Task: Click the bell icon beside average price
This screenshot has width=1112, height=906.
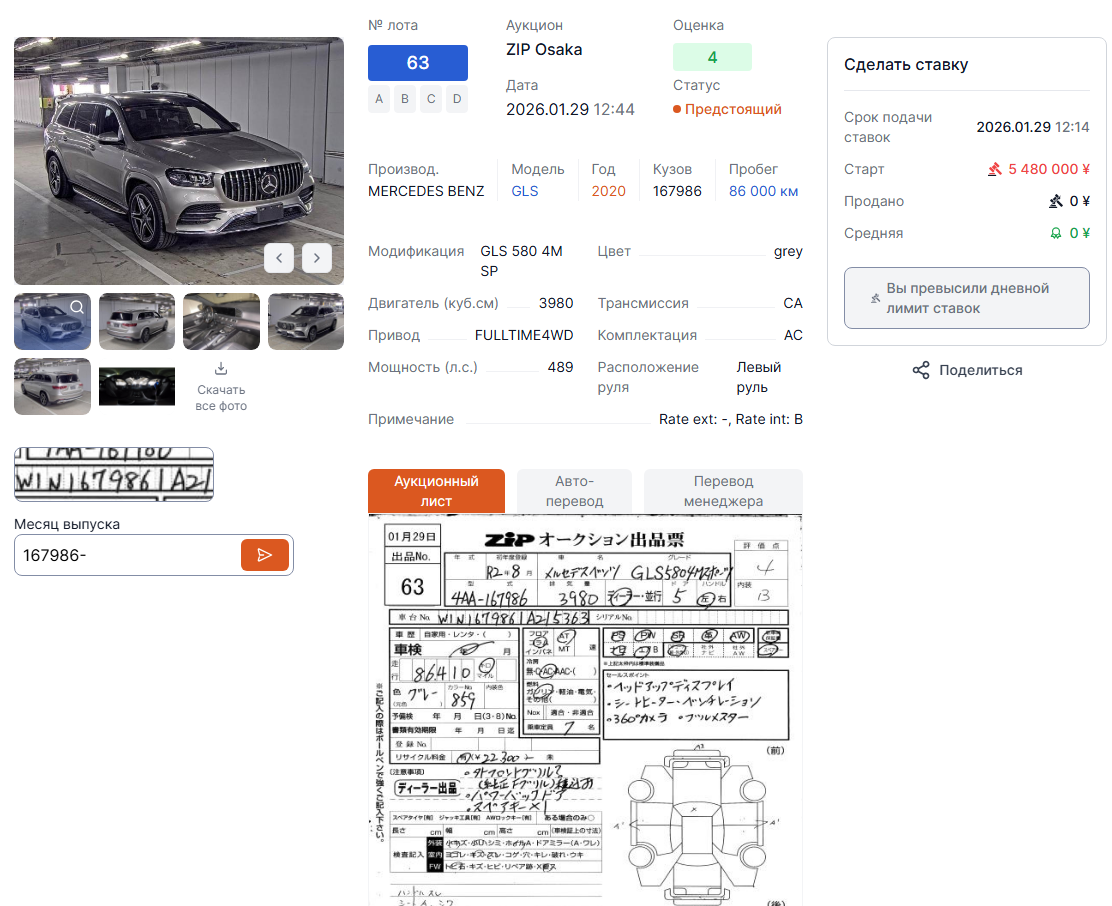Action: tap(1055, 234)
